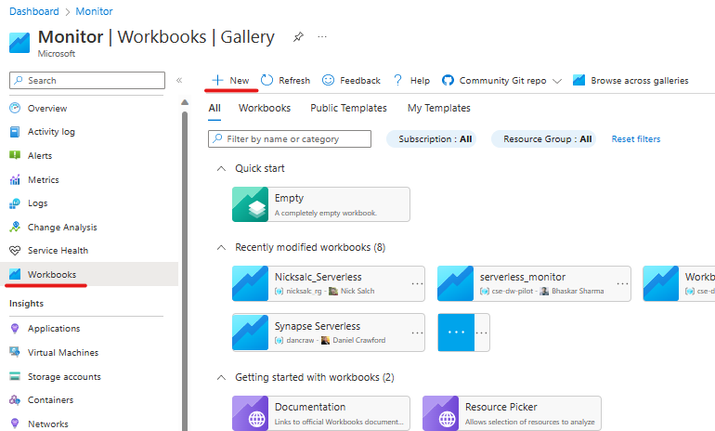Viewport: 715px width, 431px height.
Task: Select Activity log in sidebar
Action: (51, 132)
